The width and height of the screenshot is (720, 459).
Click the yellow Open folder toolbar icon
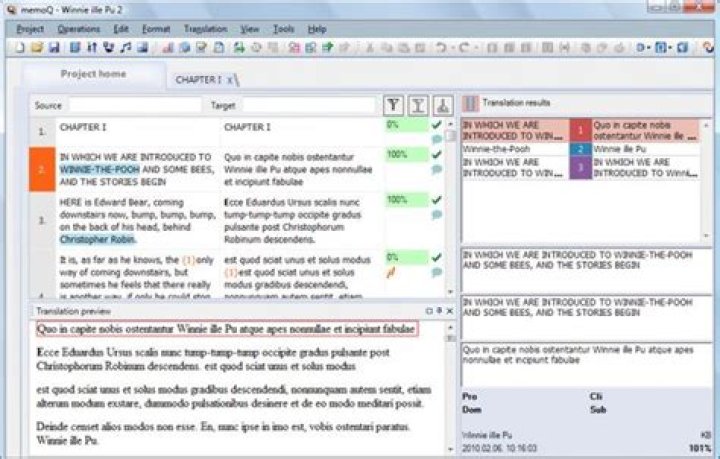coord(37,47)
